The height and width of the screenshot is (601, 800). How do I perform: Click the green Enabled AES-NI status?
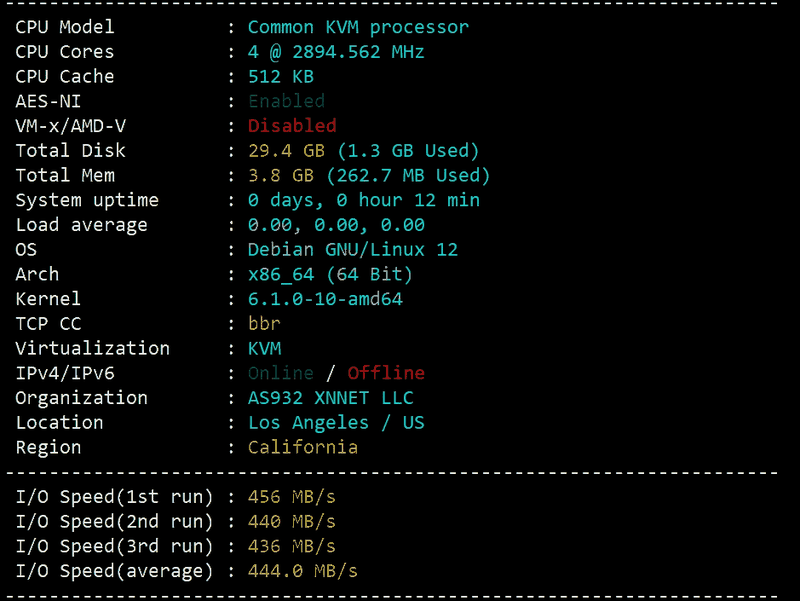click(286, 101)
